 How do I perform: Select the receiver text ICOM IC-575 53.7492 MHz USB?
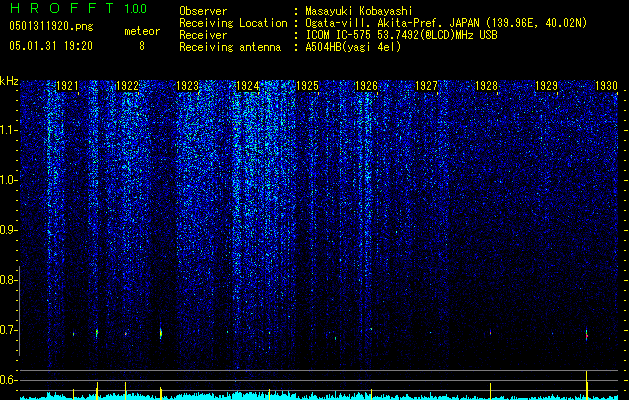(x=401, y=35)
